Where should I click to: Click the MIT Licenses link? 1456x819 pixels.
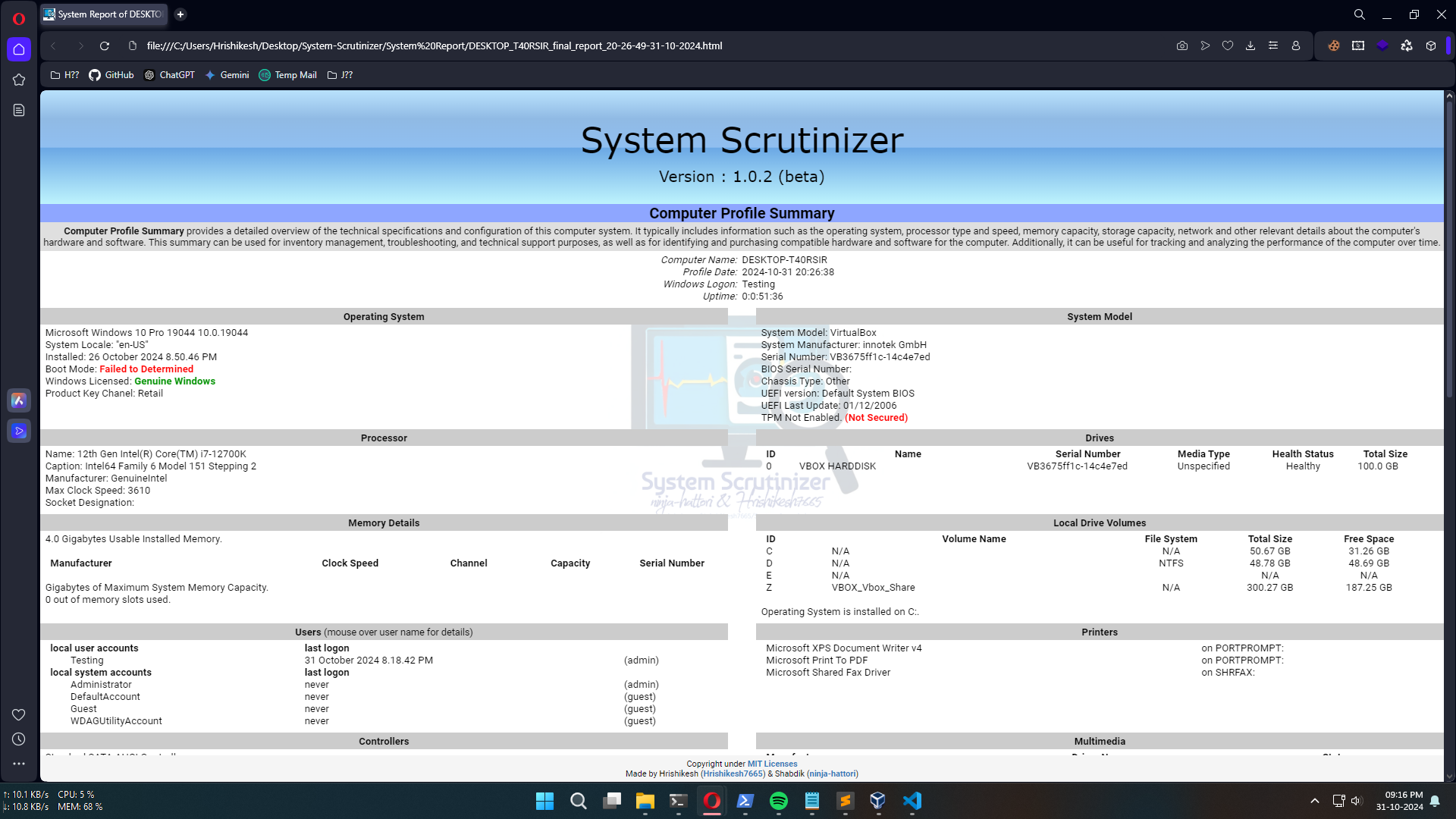pos(773,763)
